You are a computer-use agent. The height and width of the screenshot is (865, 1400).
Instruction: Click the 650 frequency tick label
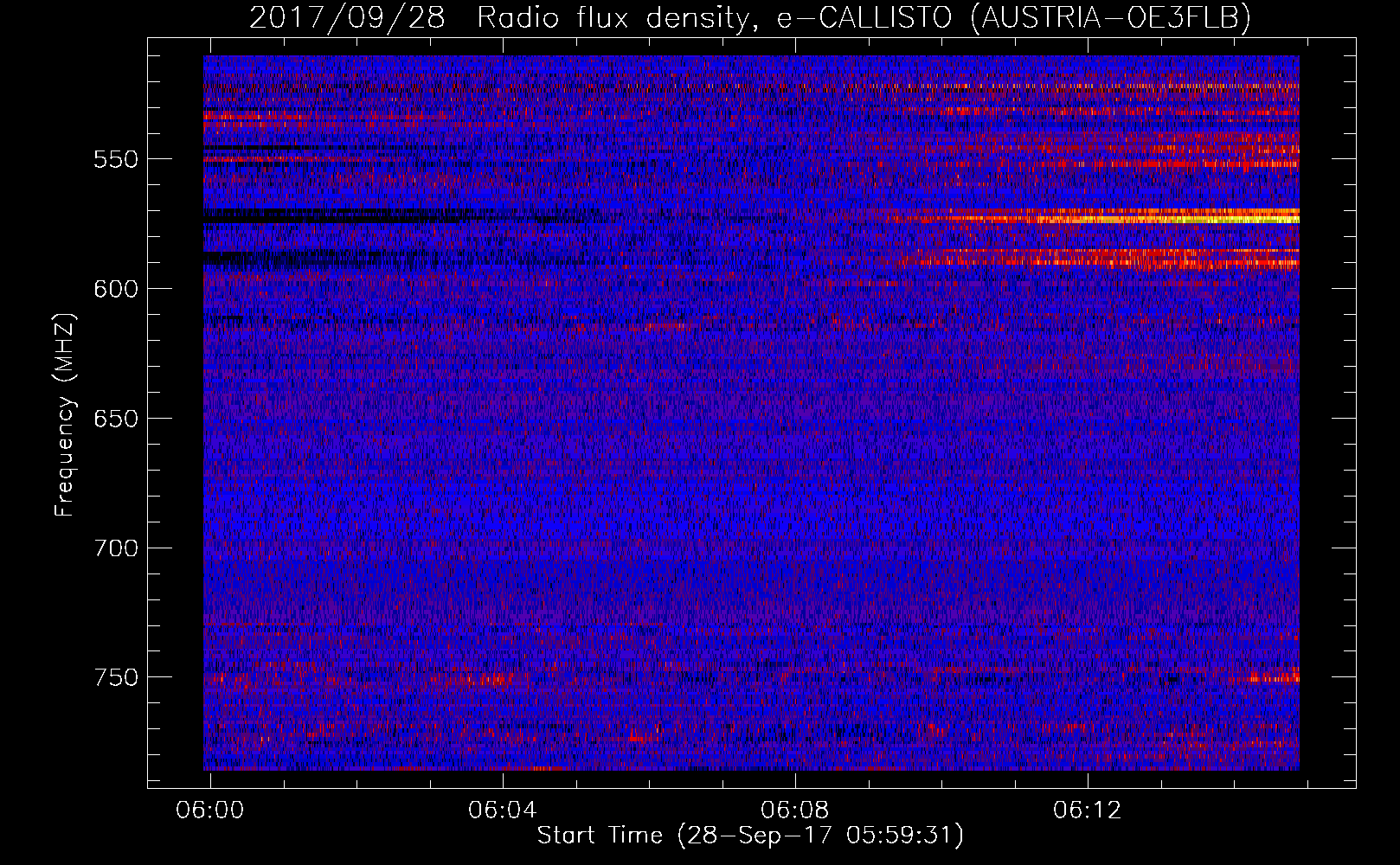click(x=116, y=419)
